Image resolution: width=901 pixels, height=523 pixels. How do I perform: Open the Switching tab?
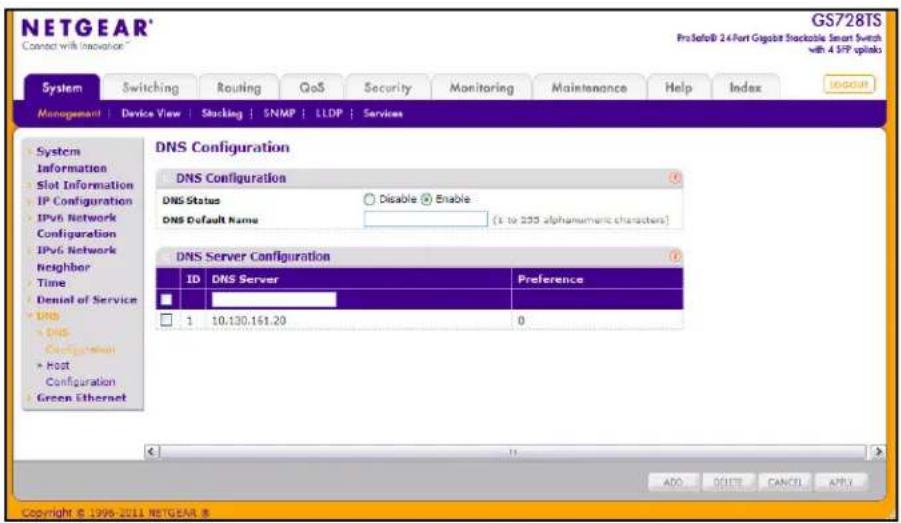pyautogui.click(x=151, y=87)
